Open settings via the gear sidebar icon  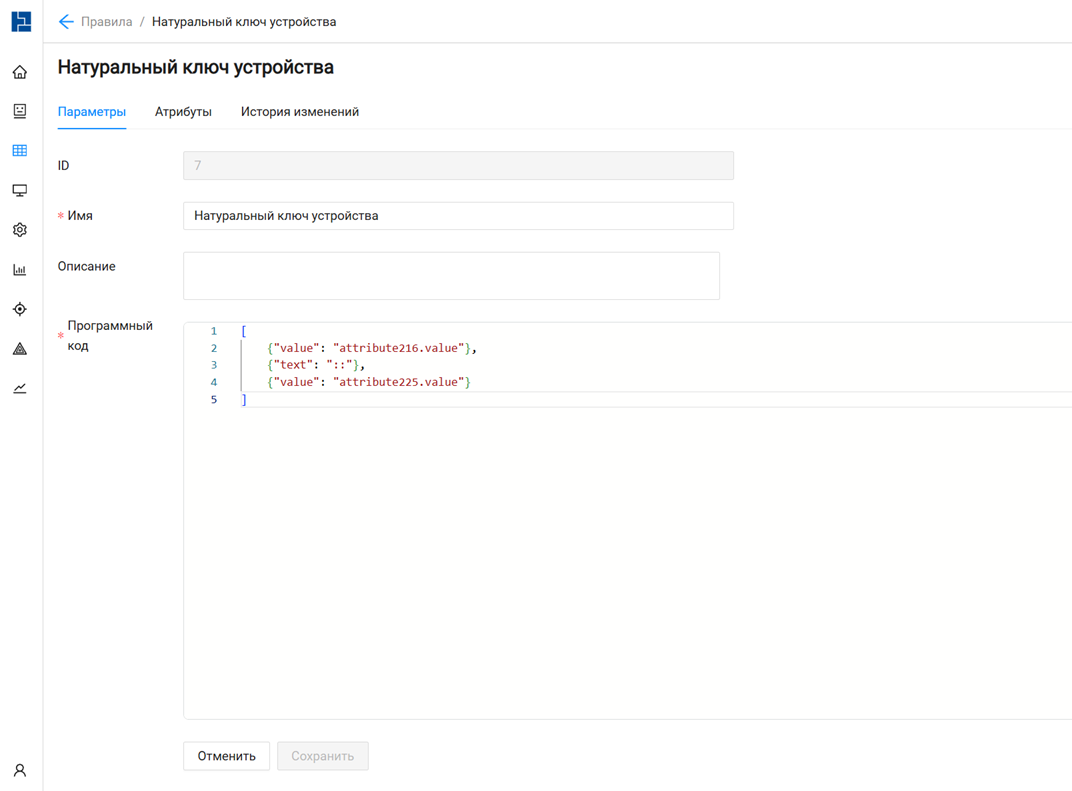20,230
